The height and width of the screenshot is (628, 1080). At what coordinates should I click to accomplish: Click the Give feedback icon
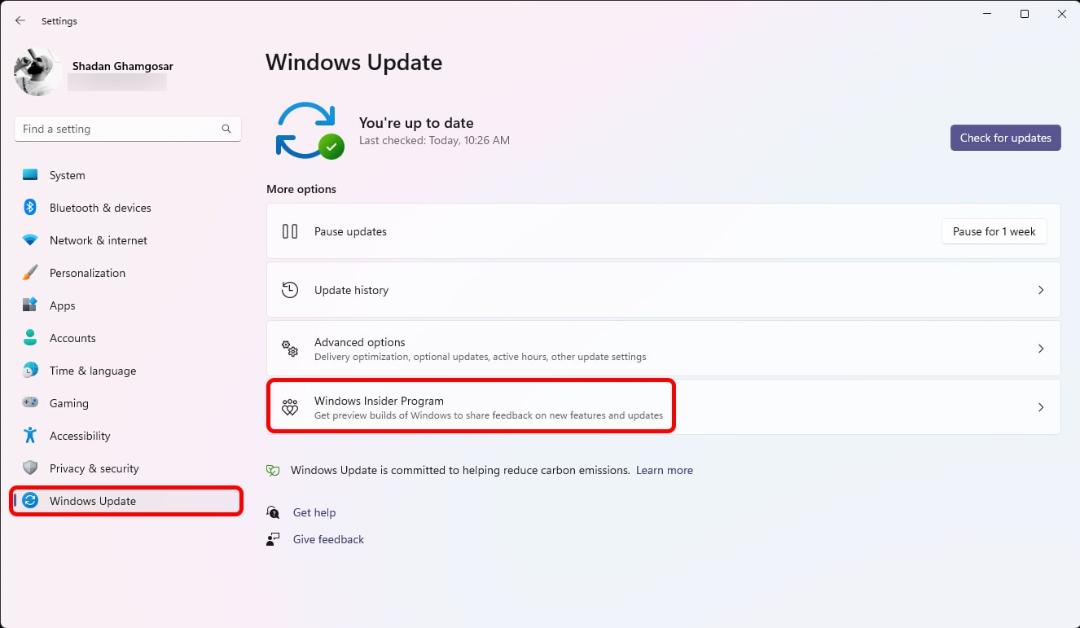point(273,539)
